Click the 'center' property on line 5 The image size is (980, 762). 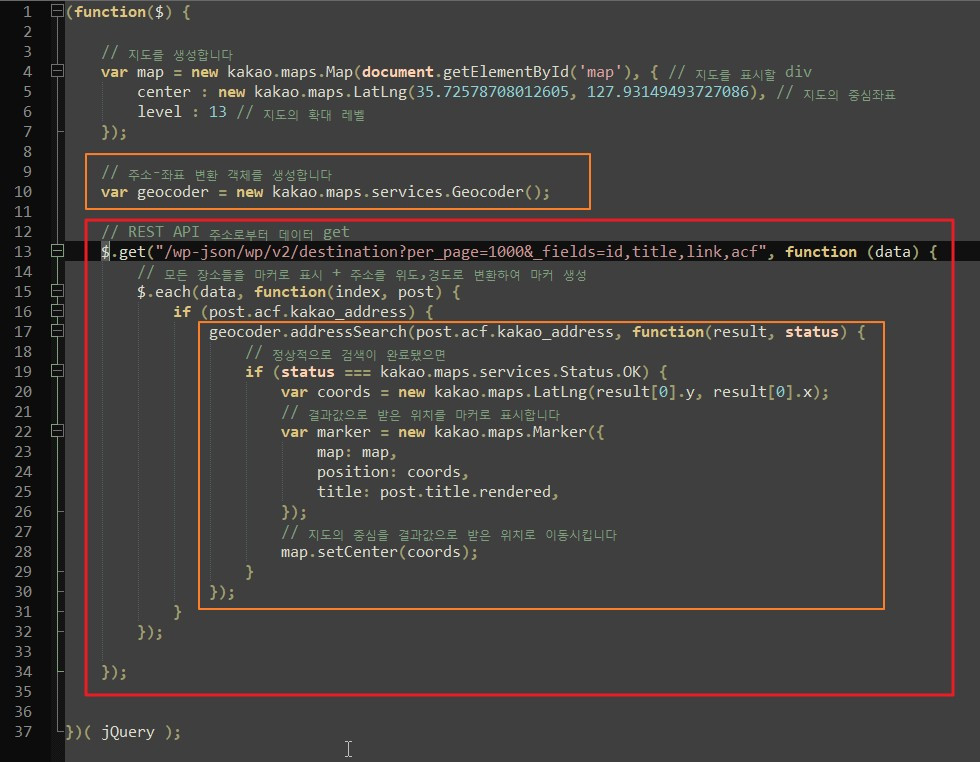(164, 92)
